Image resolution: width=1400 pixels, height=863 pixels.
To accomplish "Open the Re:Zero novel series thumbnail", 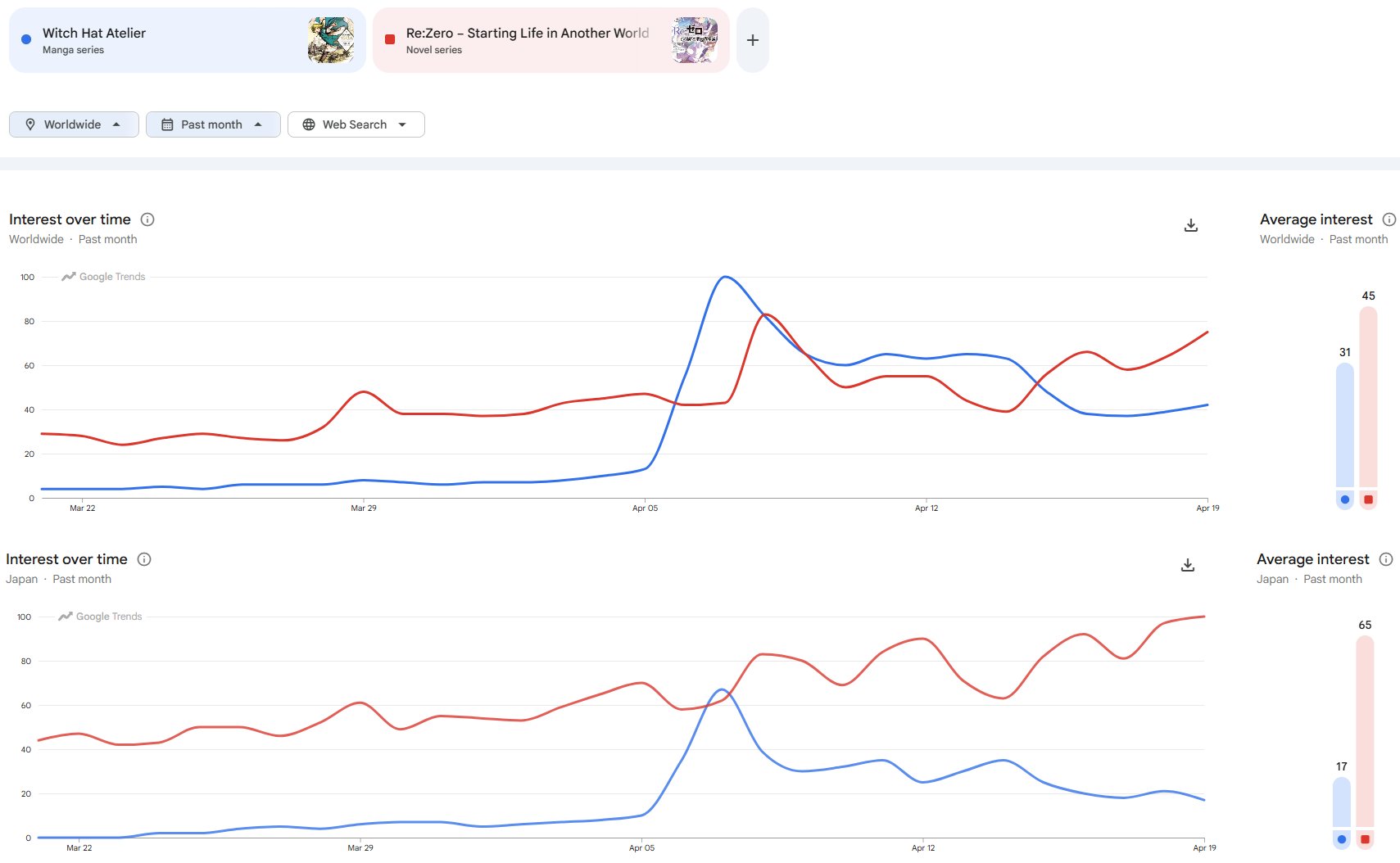I will tap(695, 40).
